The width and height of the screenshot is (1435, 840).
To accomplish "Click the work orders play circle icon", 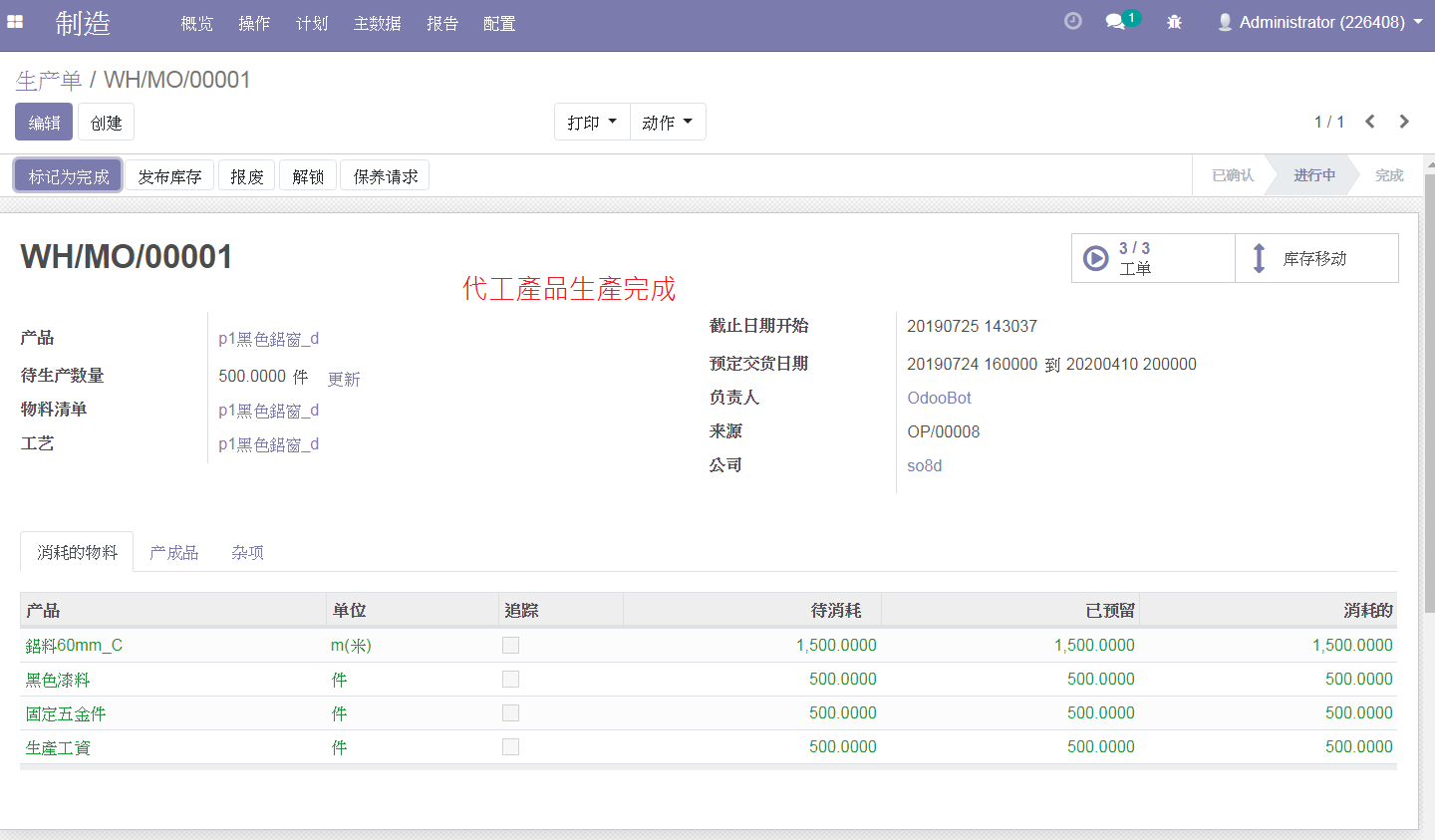I will point(1095,258).
